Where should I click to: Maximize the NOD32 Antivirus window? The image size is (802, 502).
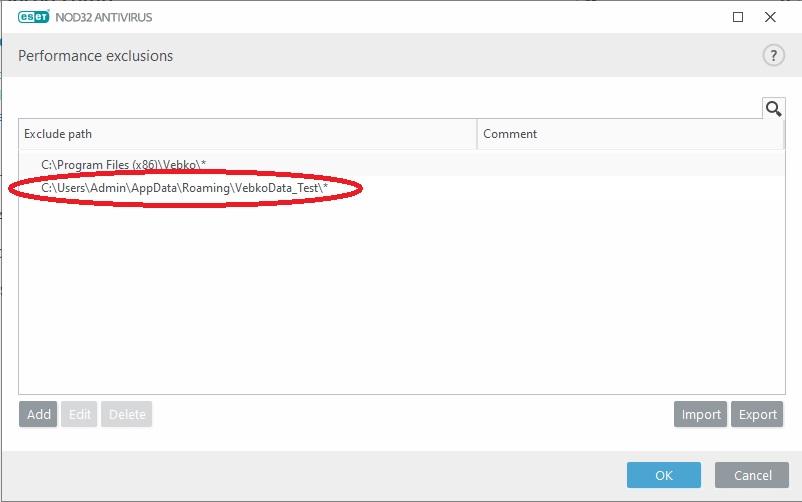click(738, 17)
